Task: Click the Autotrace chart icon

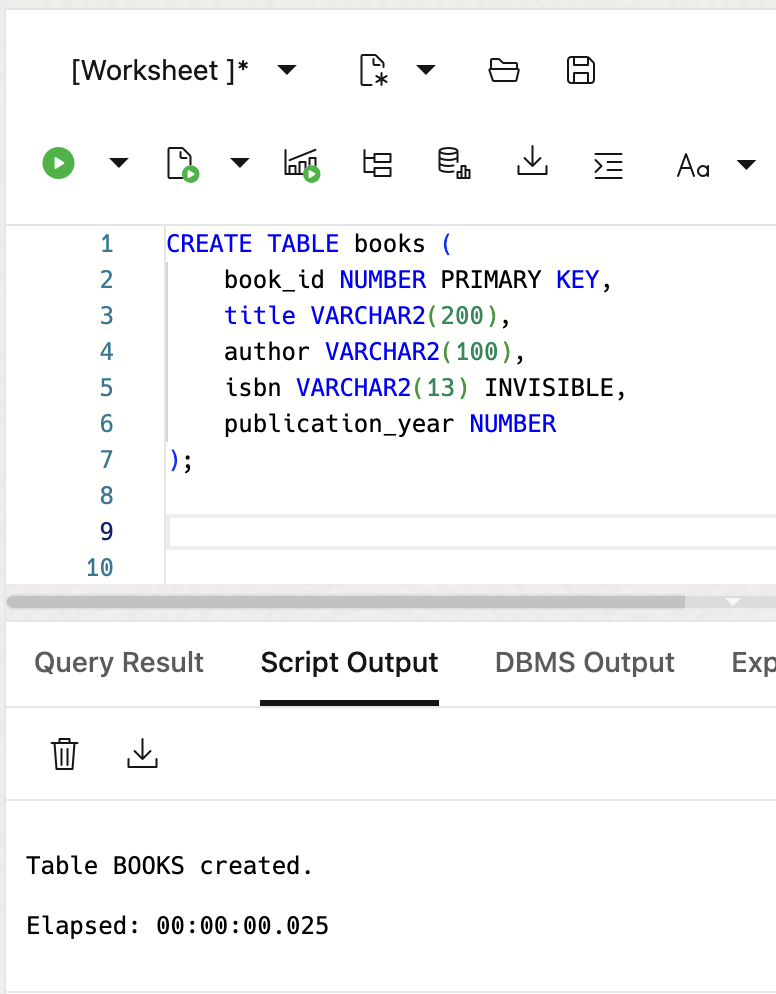Action: (302, 165)
